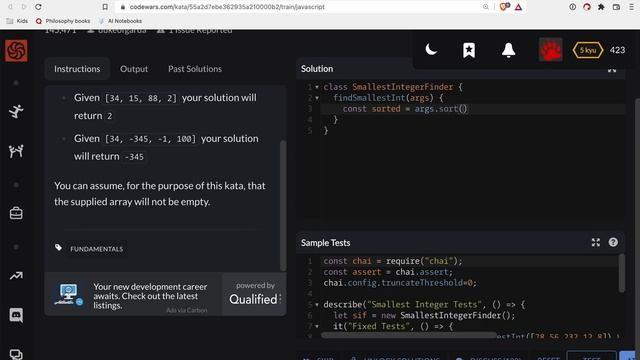Screen dimensions: 640x360
Task: Click the example array [34, 15, 88, 2]
Action: coord(141,98)
